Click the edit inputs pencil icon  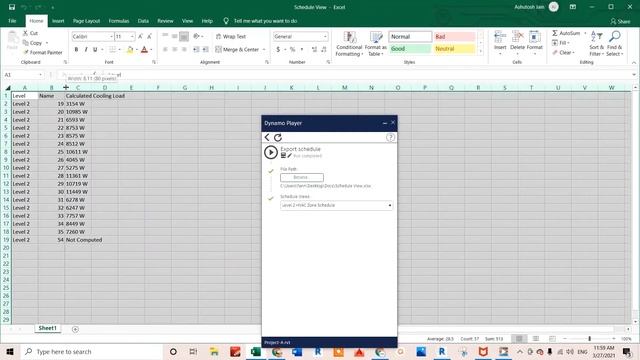coord(289,156)
